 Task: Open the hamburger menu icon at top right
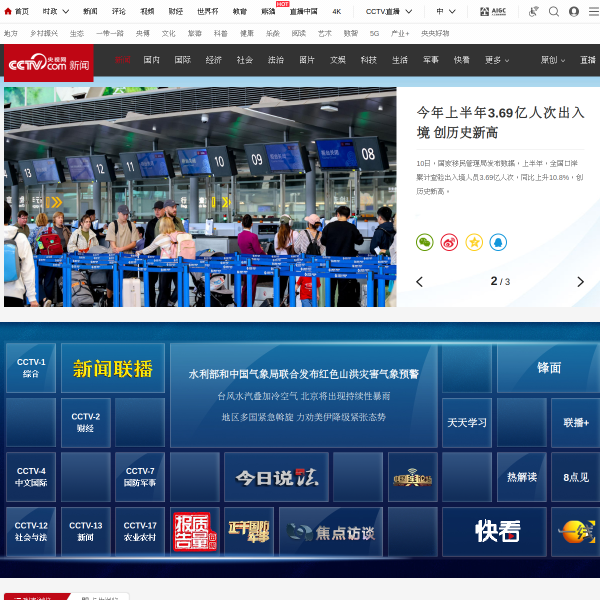(x=594, y=11)
